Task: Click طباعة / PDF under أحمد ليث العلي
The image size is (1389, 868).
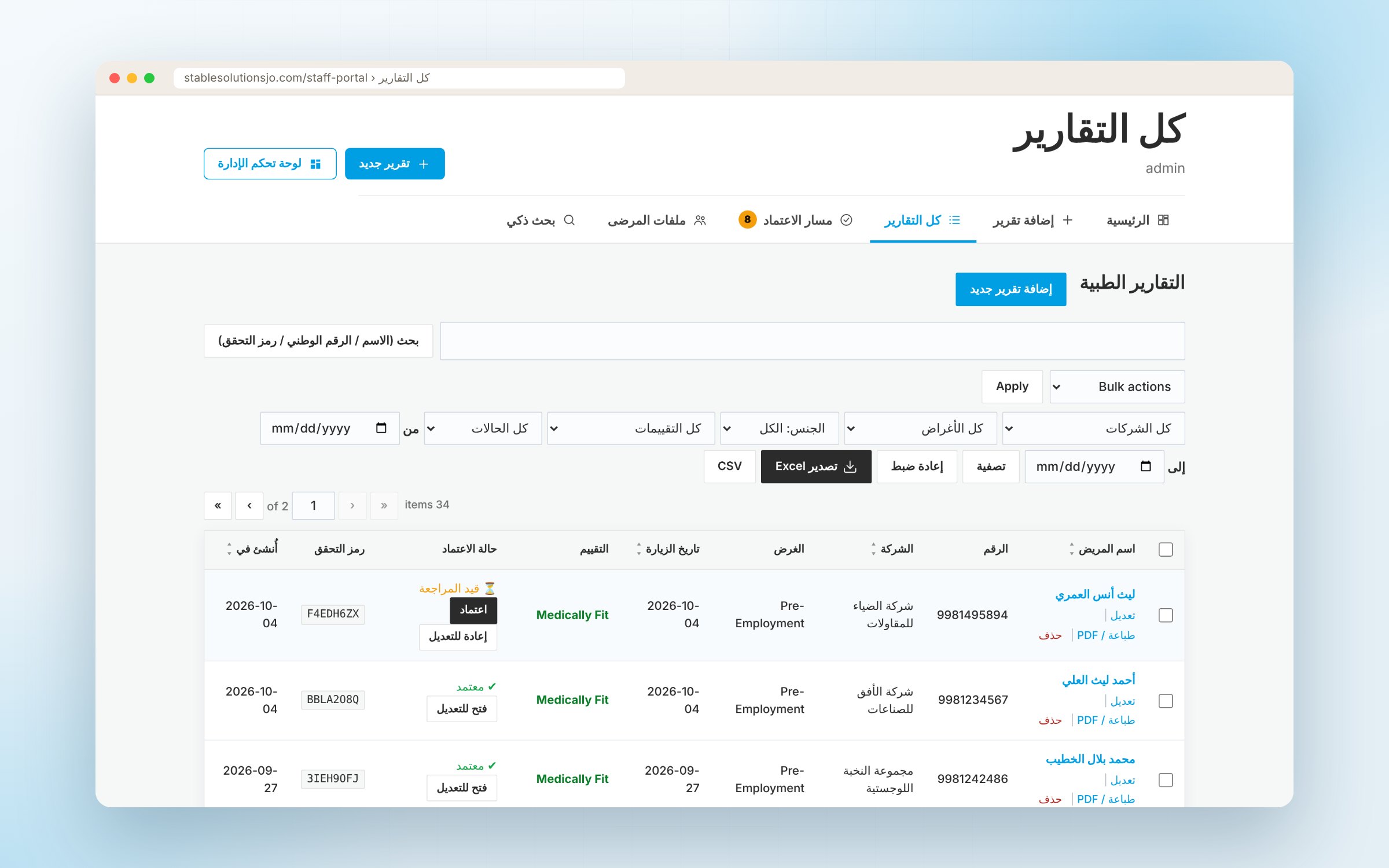Action: coord(1105,720)
